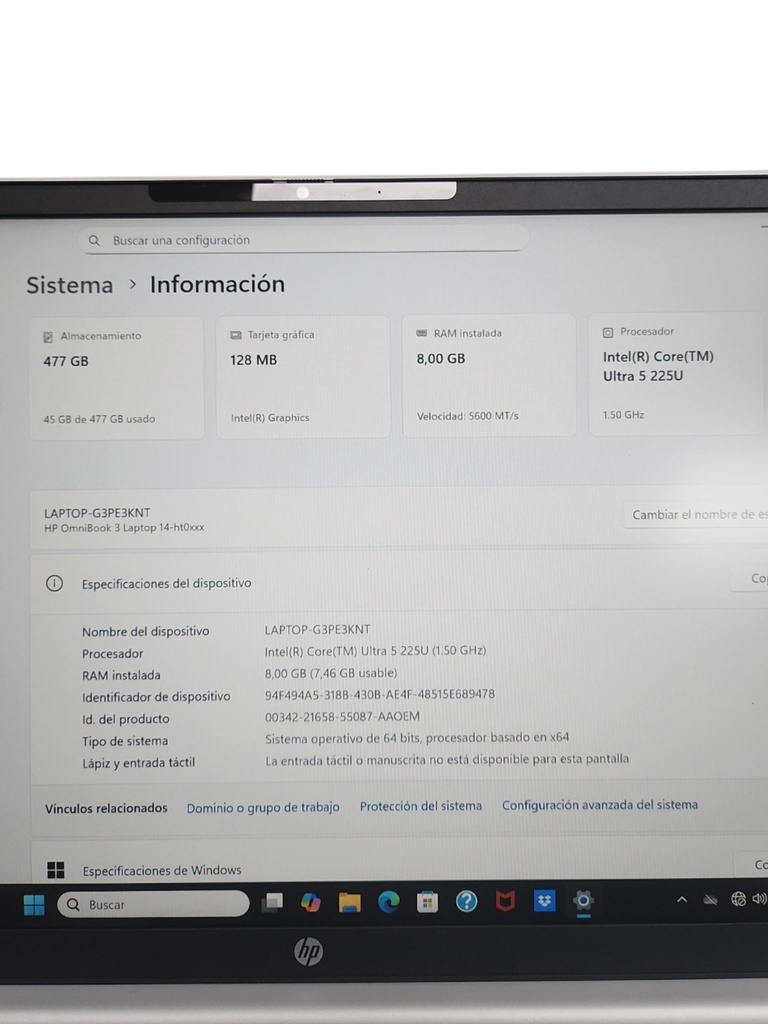Open Microsoft Store from the taskbar
This screenshot has height=1024, width=768.
tap(427, 902)
